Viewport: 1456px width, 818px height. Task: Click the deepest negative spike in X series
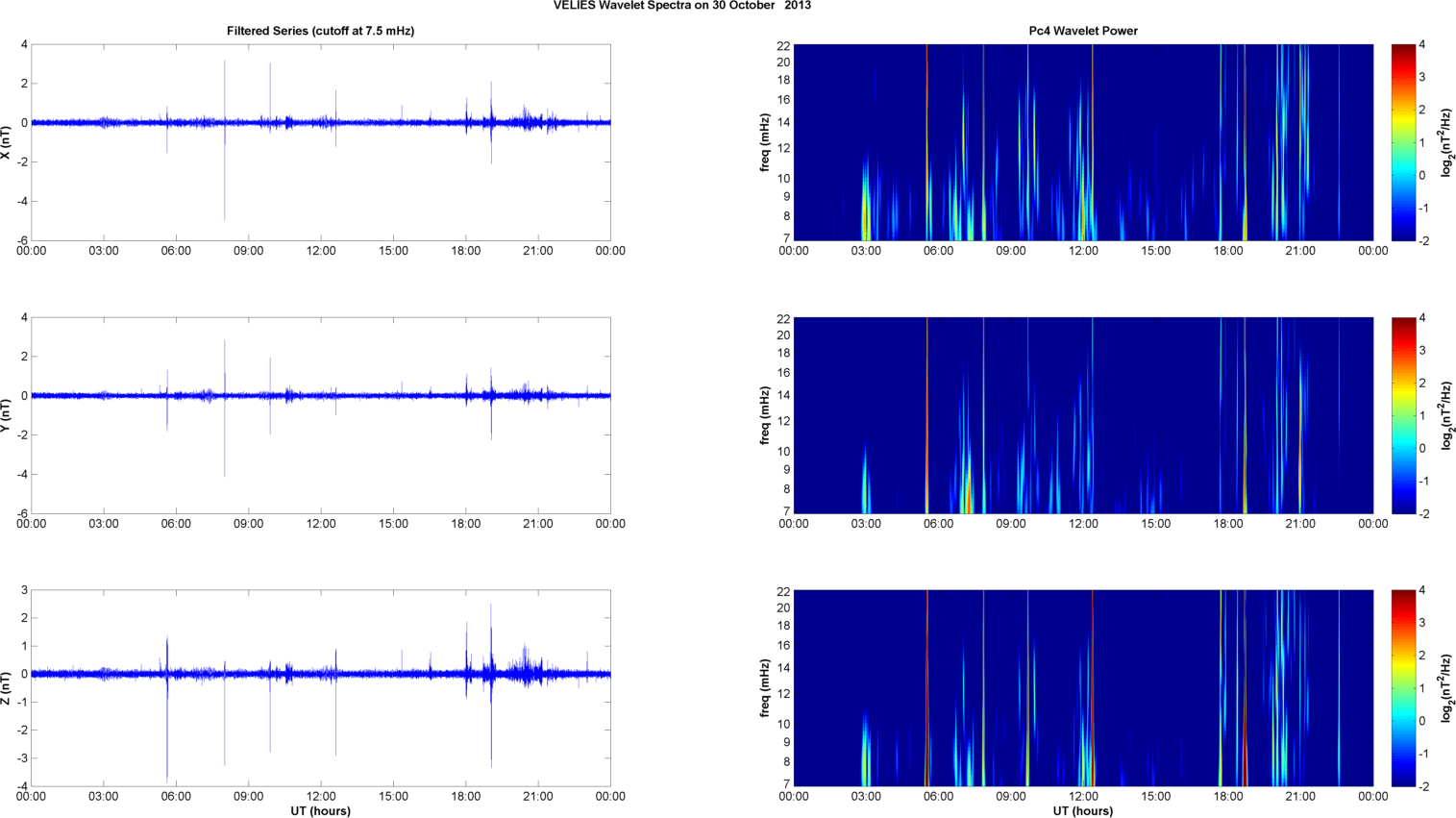(x=225, y=216)
